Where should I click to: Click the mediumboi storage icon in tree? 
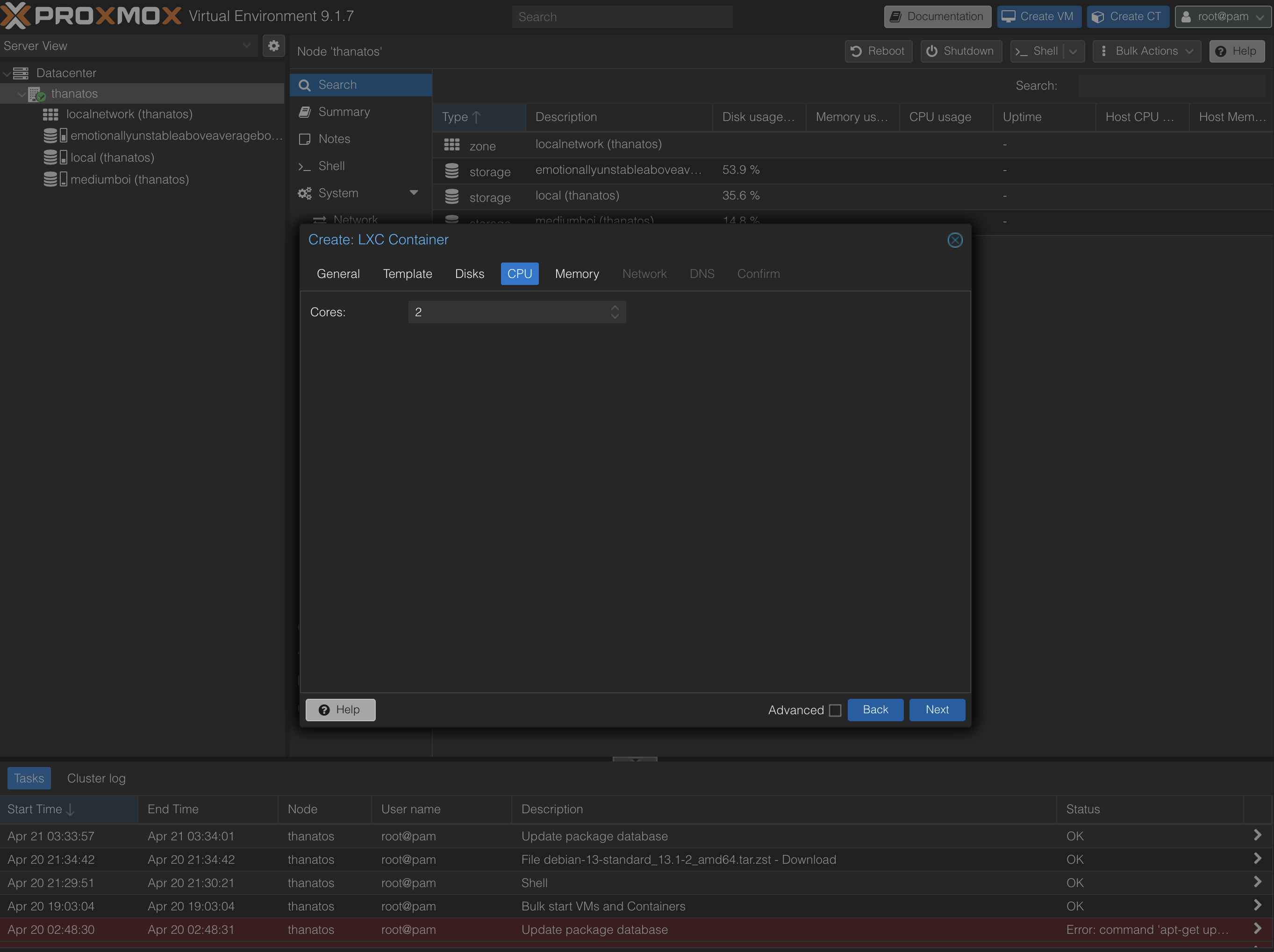click(55, 179)
